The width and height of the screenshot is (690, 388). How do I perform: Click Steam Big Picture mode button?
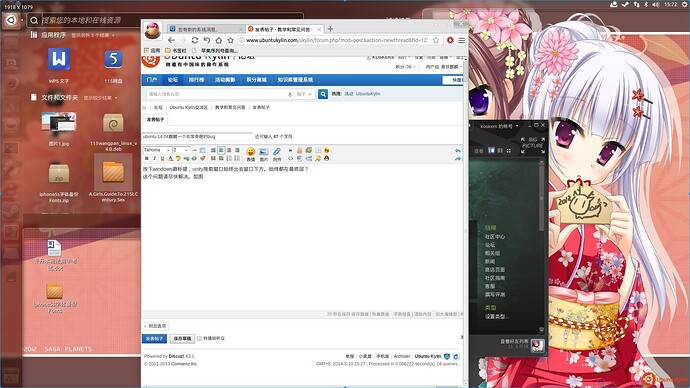[532, 145]
